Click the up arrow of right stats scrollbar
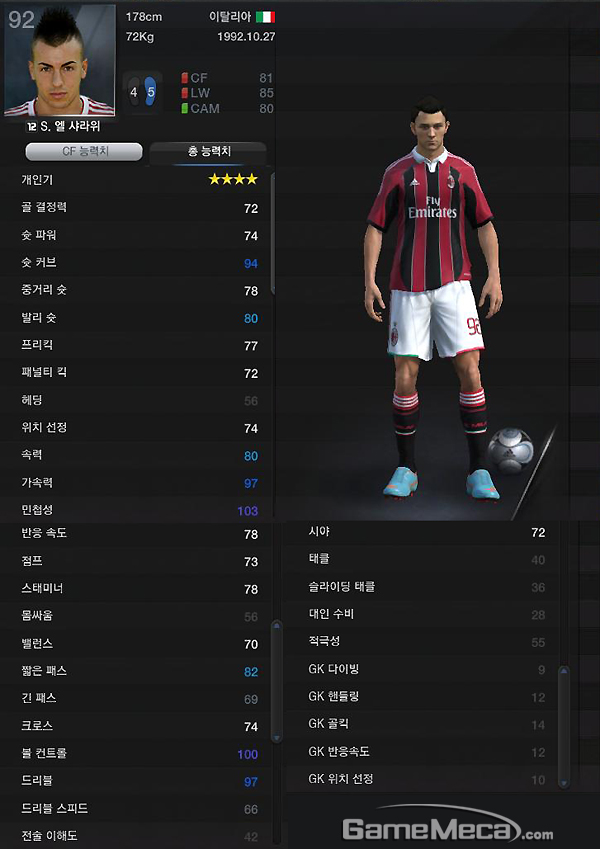600x849 pixels. [x=564, y=672]
